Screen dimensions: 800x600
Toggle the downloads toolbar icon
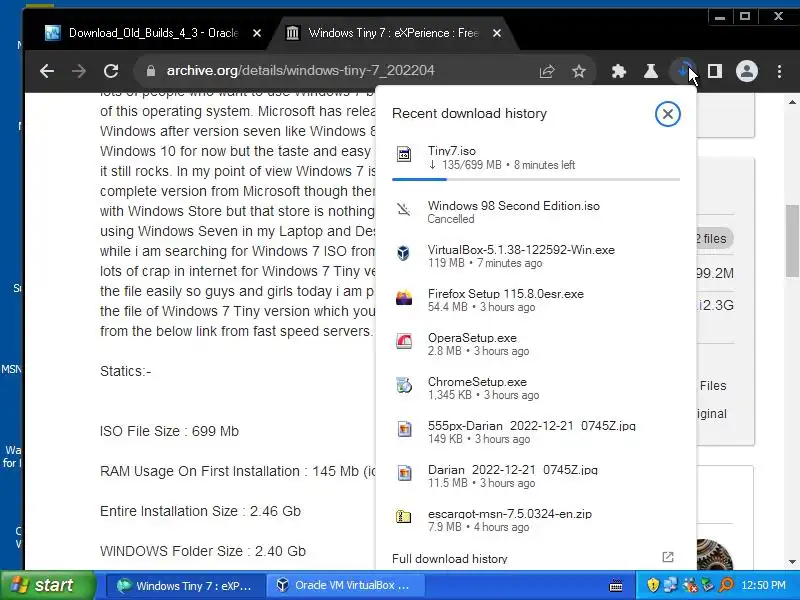(683, 71)
